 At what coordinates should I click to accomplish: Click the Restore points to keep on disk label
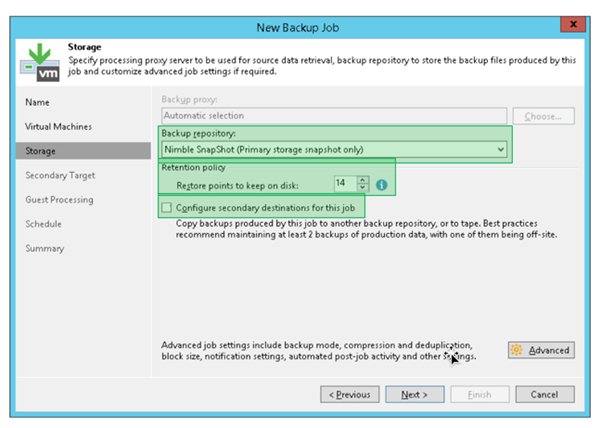point(237,186)
